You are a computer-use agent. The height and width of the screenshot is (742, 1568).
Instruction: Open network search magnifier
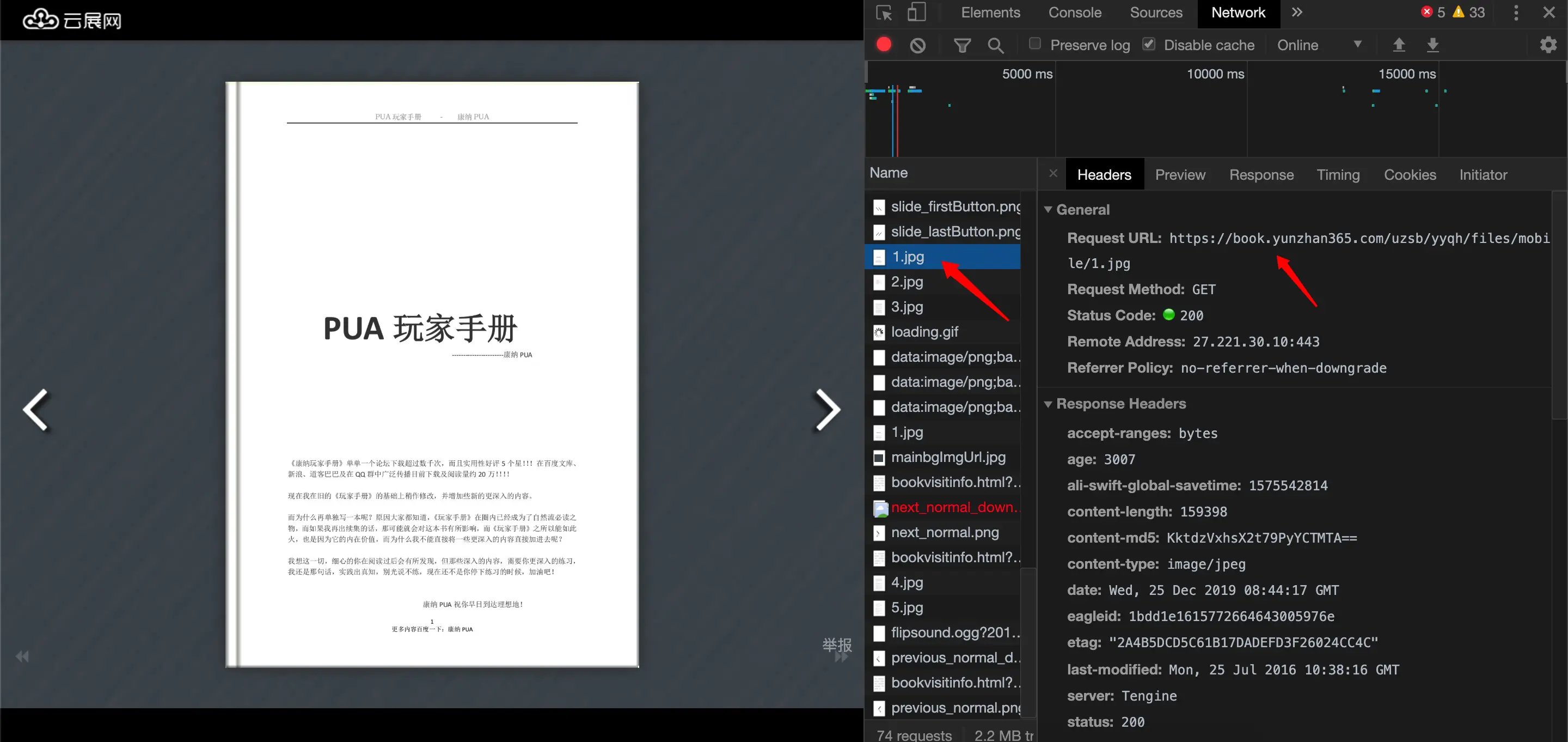[x=995, y=45]
